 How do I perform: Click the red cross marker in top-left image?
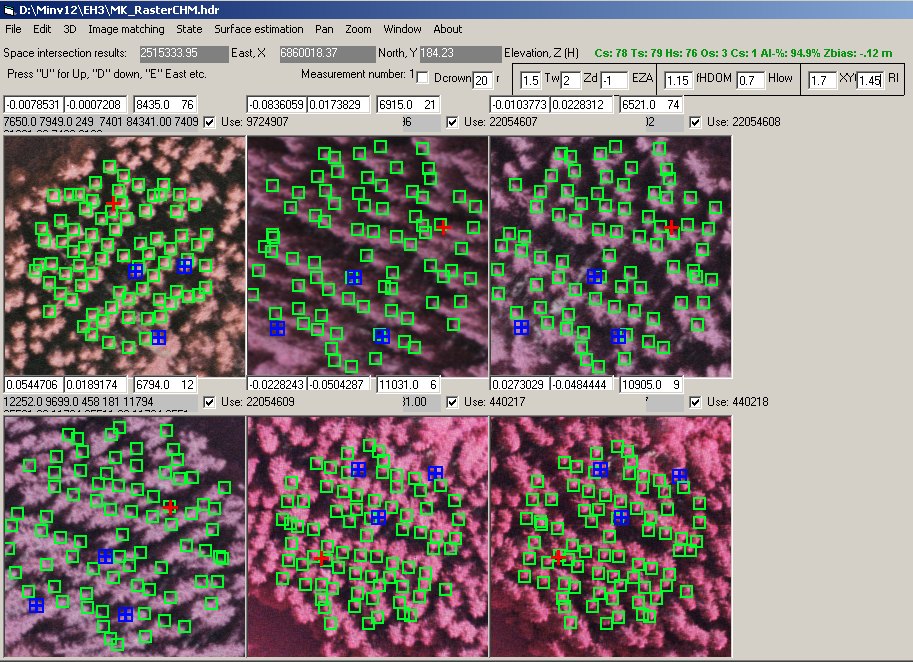point(114,204)
